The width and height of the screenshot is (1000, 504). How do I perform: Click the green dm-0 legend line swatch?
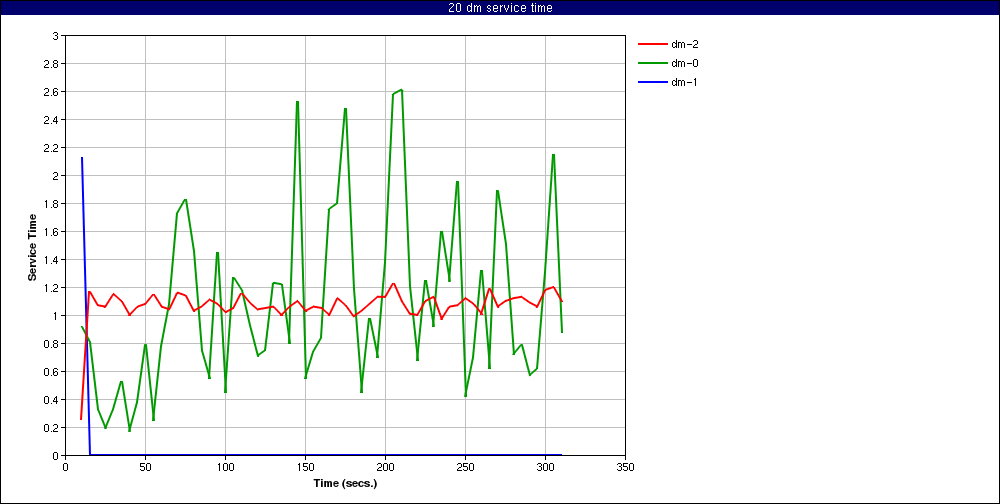tap(651, 63)
